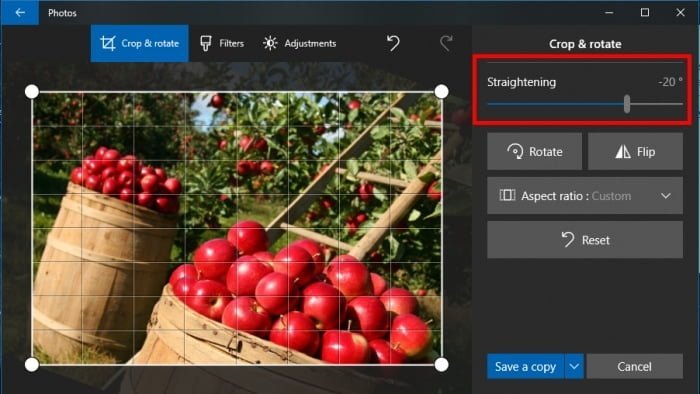Reset the crop and rotation

pos(585,240)
